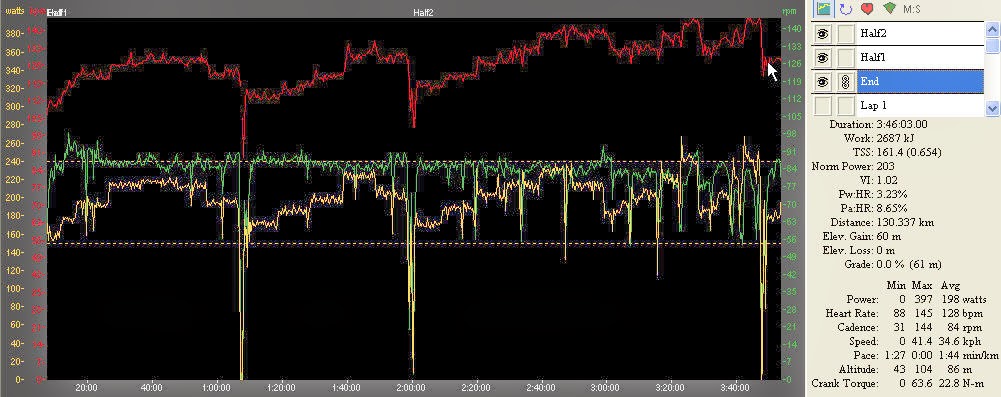Viewport: 1001px width, 397px height.
Task: Toggle the link box beside Half1
Action: (846, 58)
